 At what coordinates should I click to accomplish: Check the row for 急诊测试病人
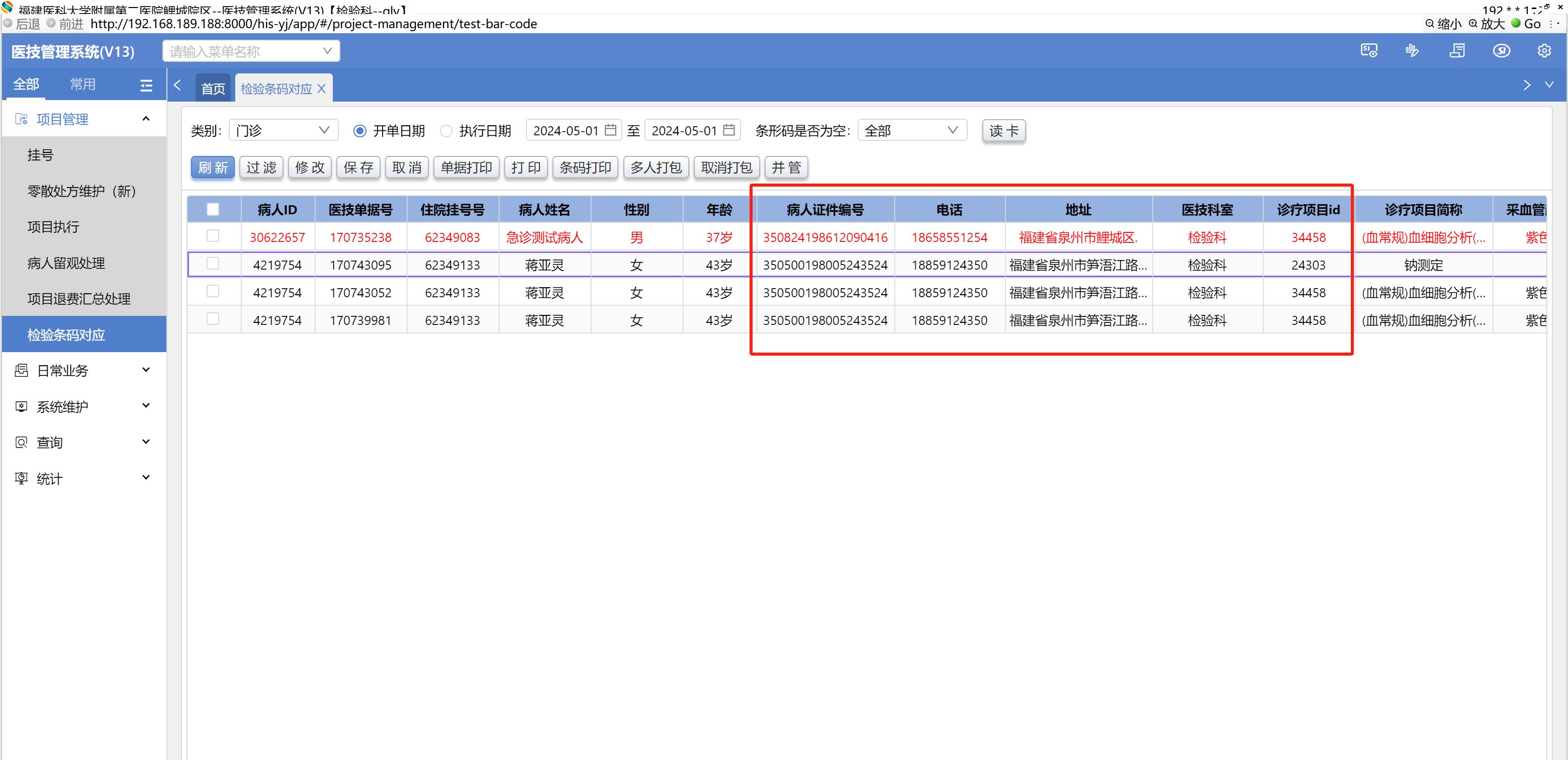213,236
